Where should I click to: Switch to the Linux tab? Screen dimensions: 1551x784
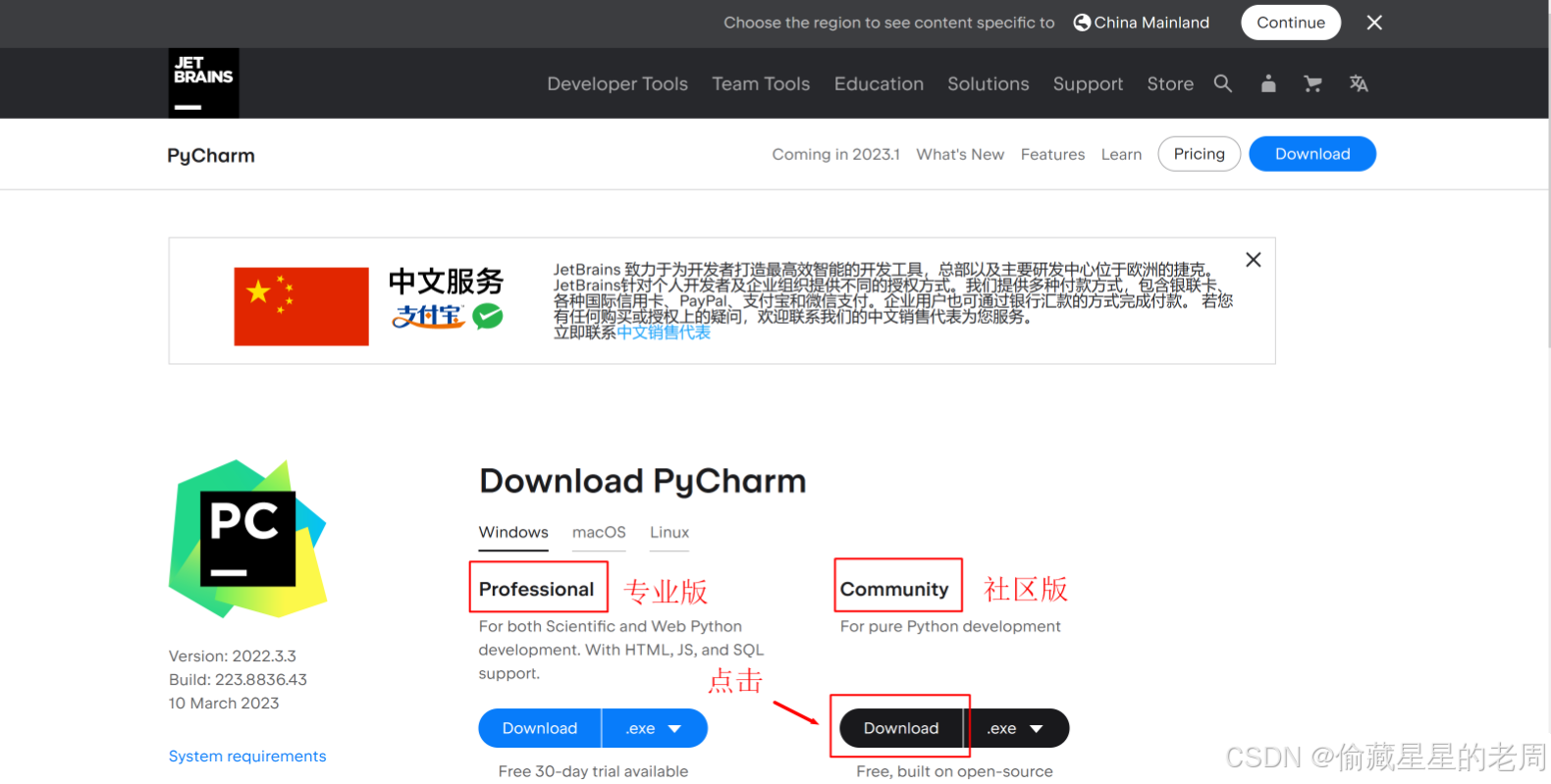[x=669, y=532]
